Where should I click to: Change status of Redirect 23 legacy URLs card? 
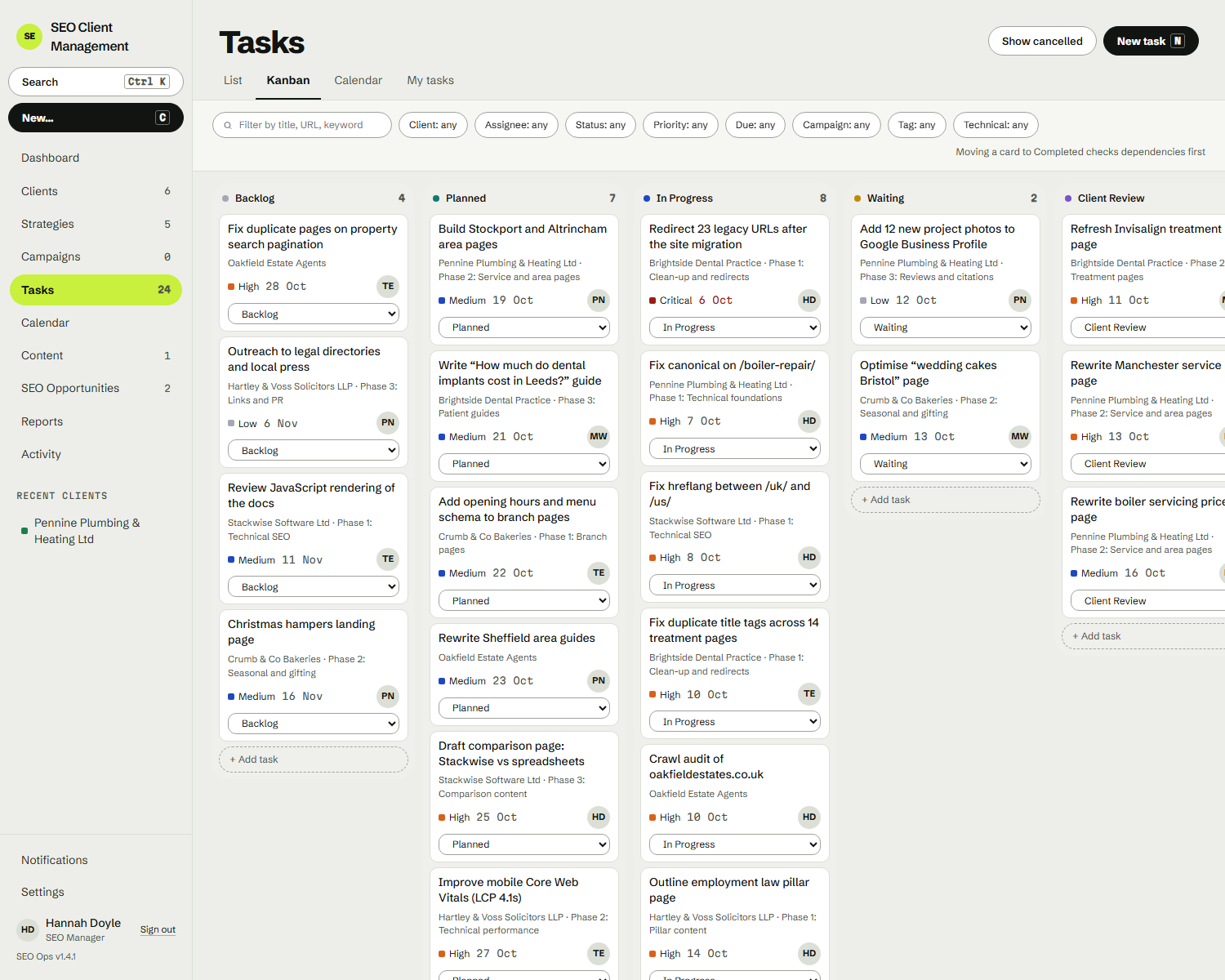(735, 327)
